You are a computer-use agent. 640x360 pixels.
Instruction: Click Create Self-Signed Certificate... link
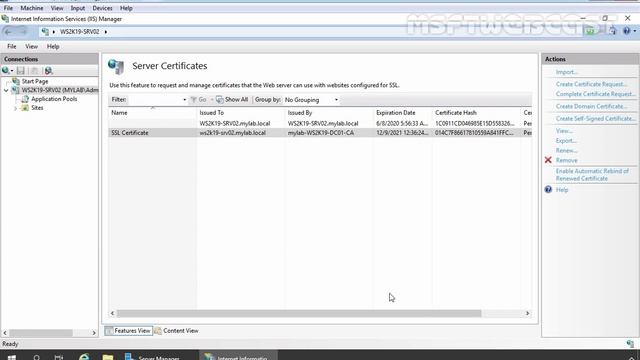coord(596,118)
